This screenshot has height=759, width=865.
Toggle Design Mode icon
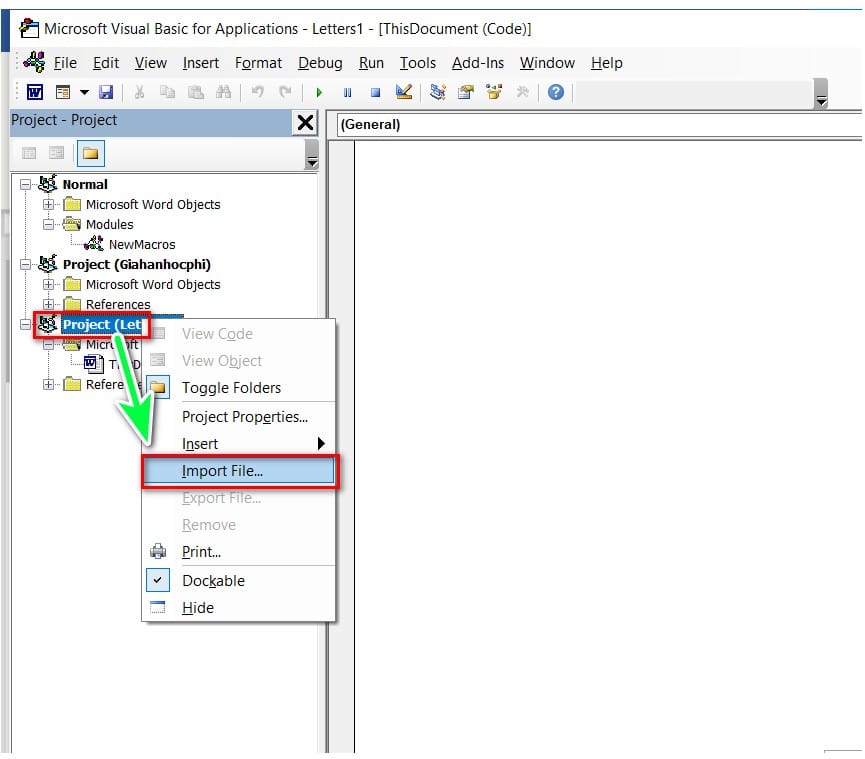(404, 92)
